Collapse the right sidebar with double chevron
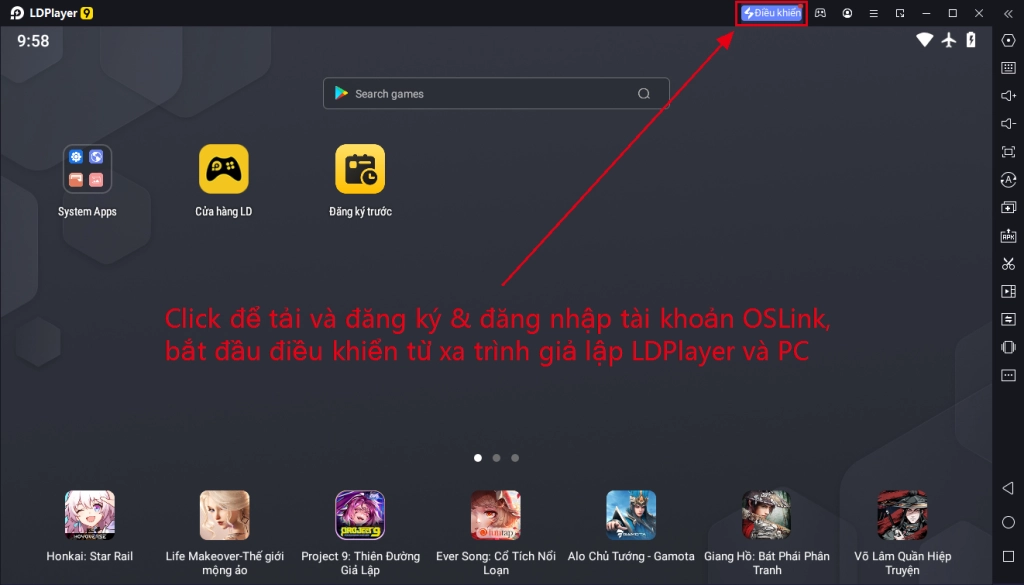 click(1008, 13)
